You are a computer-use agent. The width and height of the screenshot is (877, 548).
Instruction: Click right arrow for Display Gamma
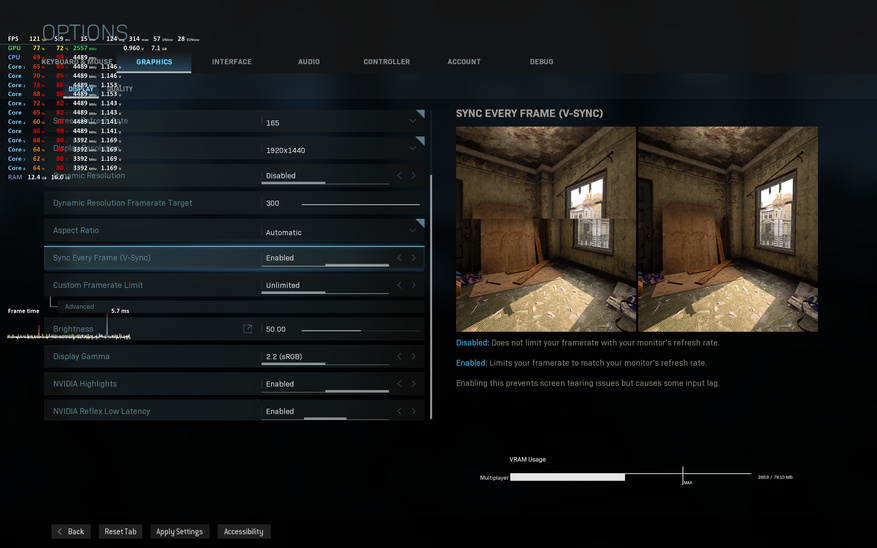(413, 356)
